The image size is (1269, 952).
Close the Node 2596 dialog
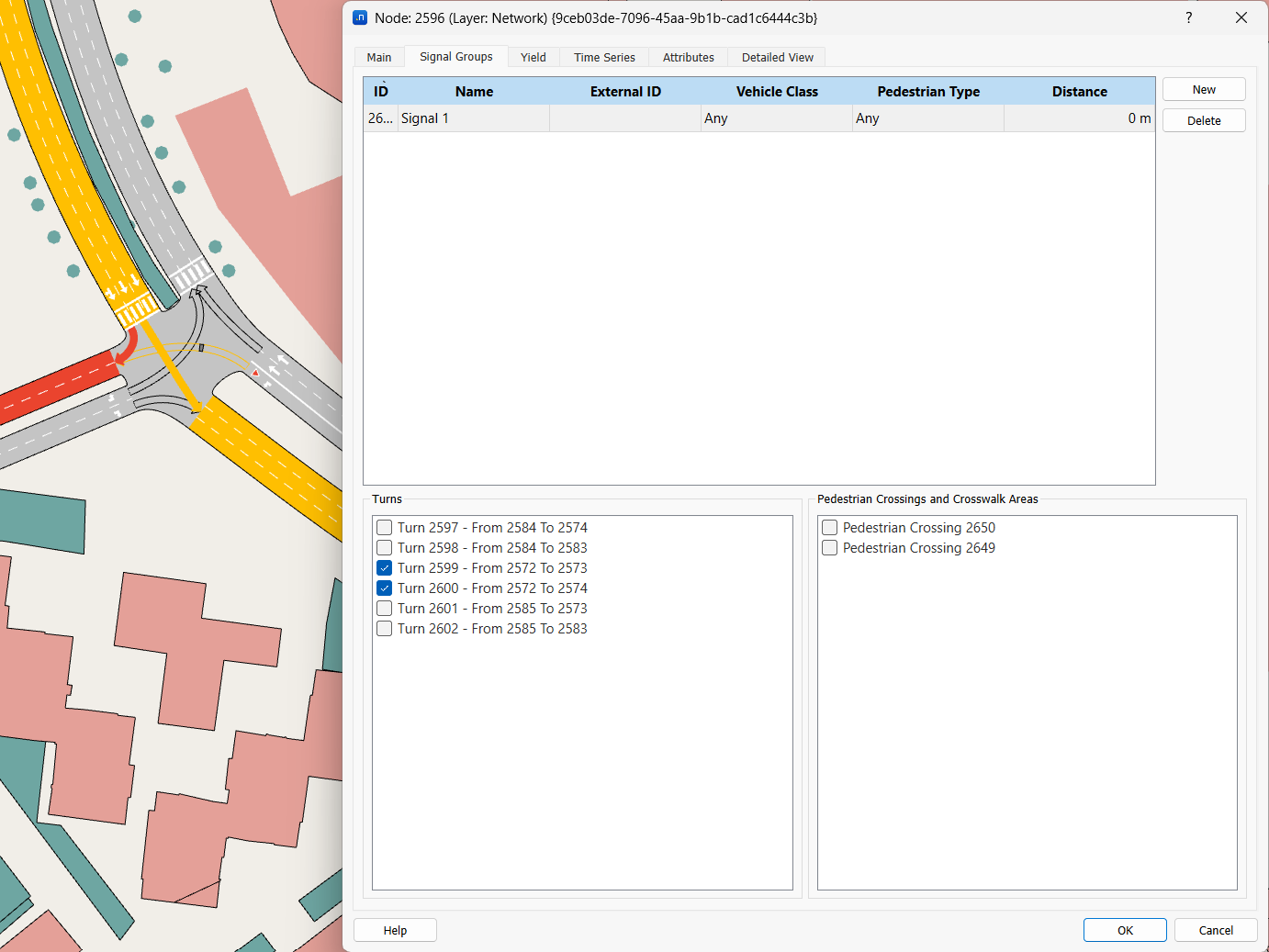(x=1241, y=17)
